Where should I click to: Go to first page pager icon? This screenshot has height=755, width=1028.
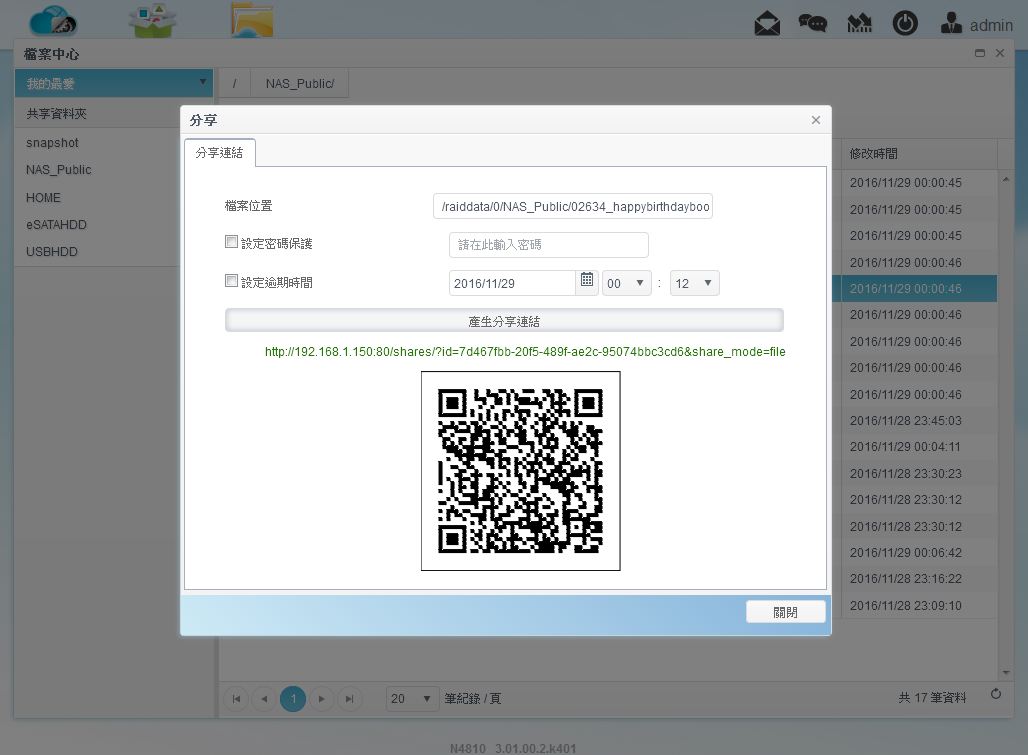[237, 699]
